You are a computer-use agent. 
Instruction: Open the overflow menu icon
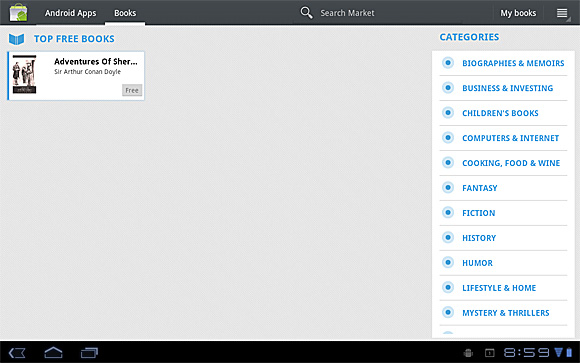pyautogui.click(x=562, y=13)
